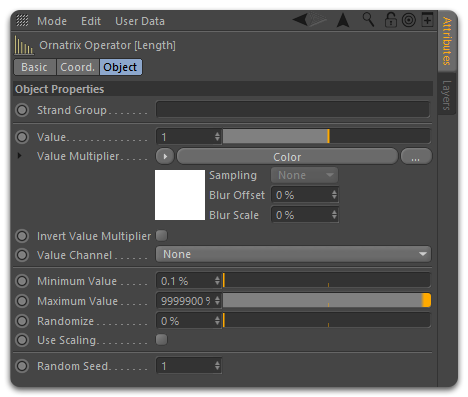The height and width of the screenshot is (397, 468).
Task: Toggle animation dot for Random Seed
Action: pyautogui.click(x=22, y=366)
